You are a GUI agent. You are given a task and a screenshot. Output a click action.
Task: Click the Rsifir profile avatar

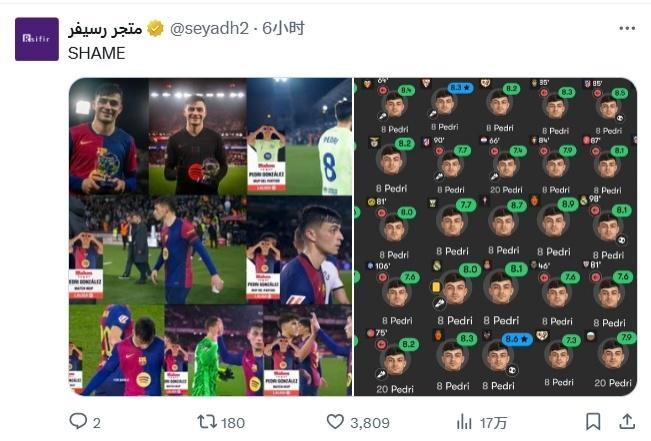(36, 39)
